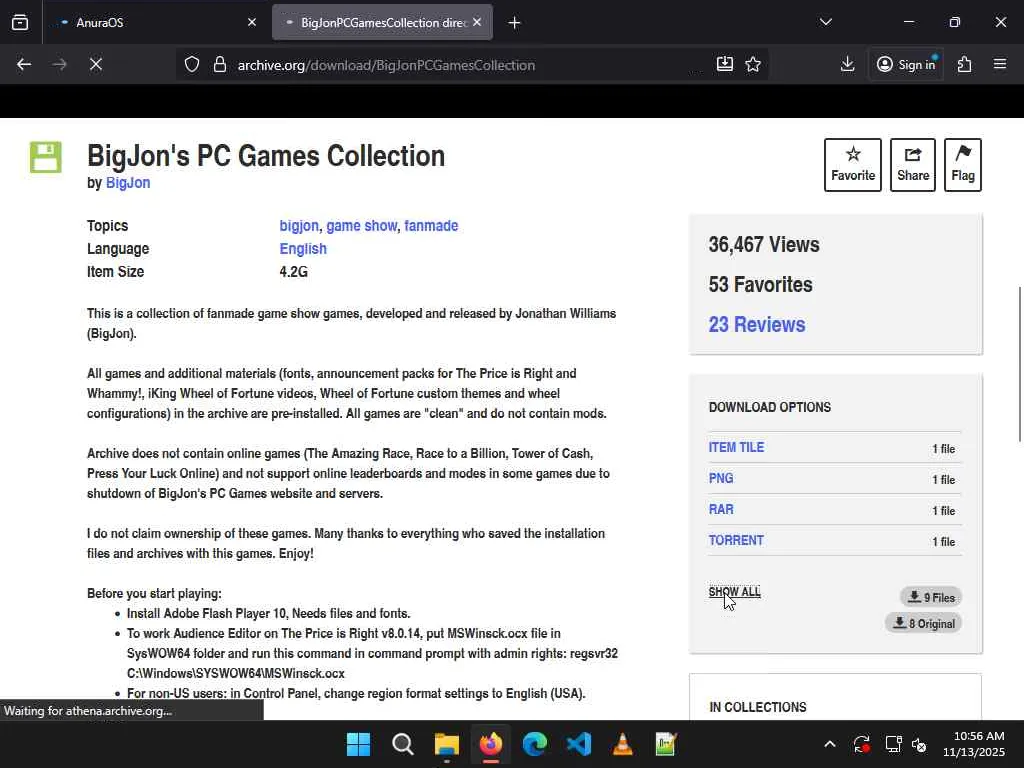1024x768 pixels.
Task: Click the install/save page icon in address bar
Action: point(725,64)
